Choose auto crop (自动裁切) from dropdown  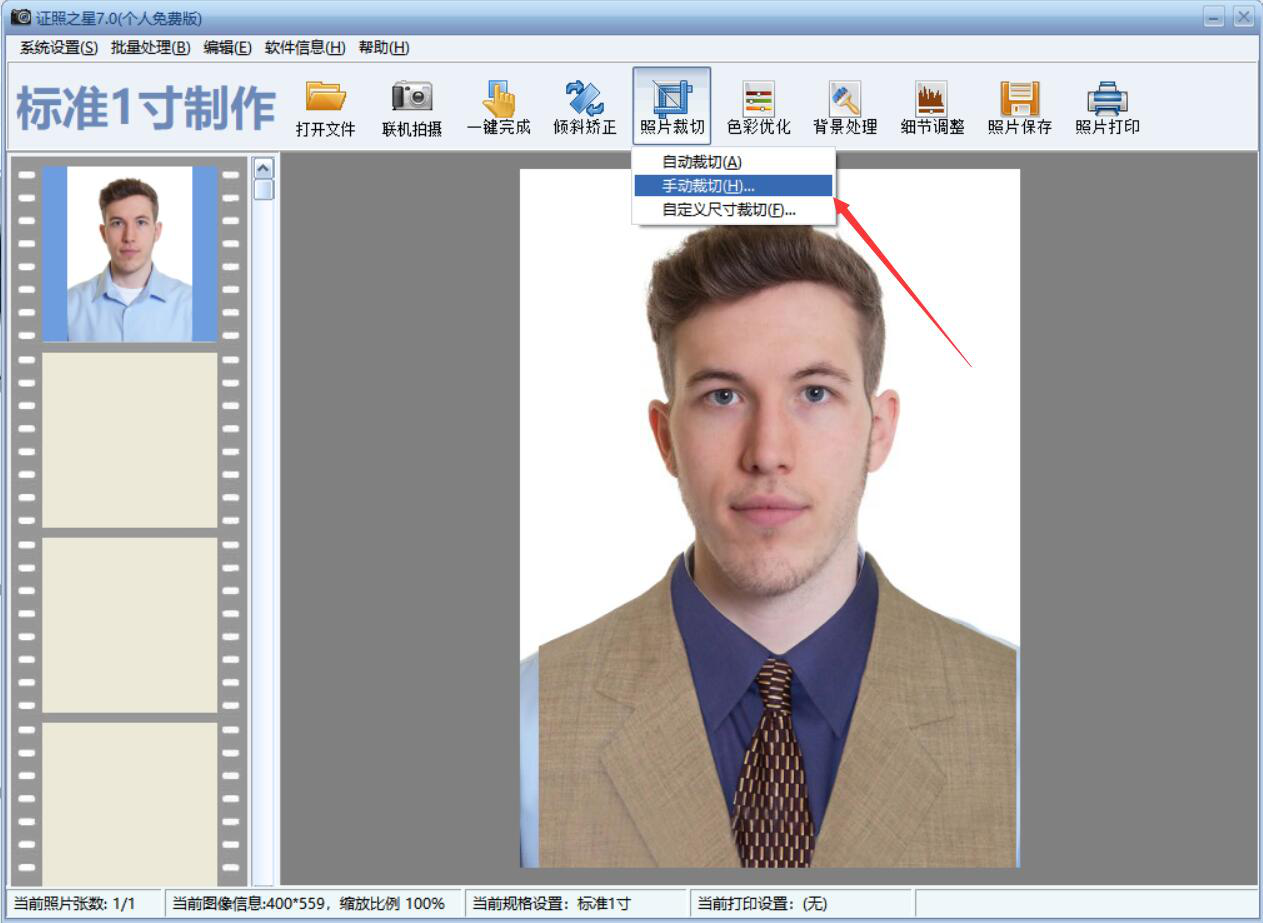click(702, 162)
